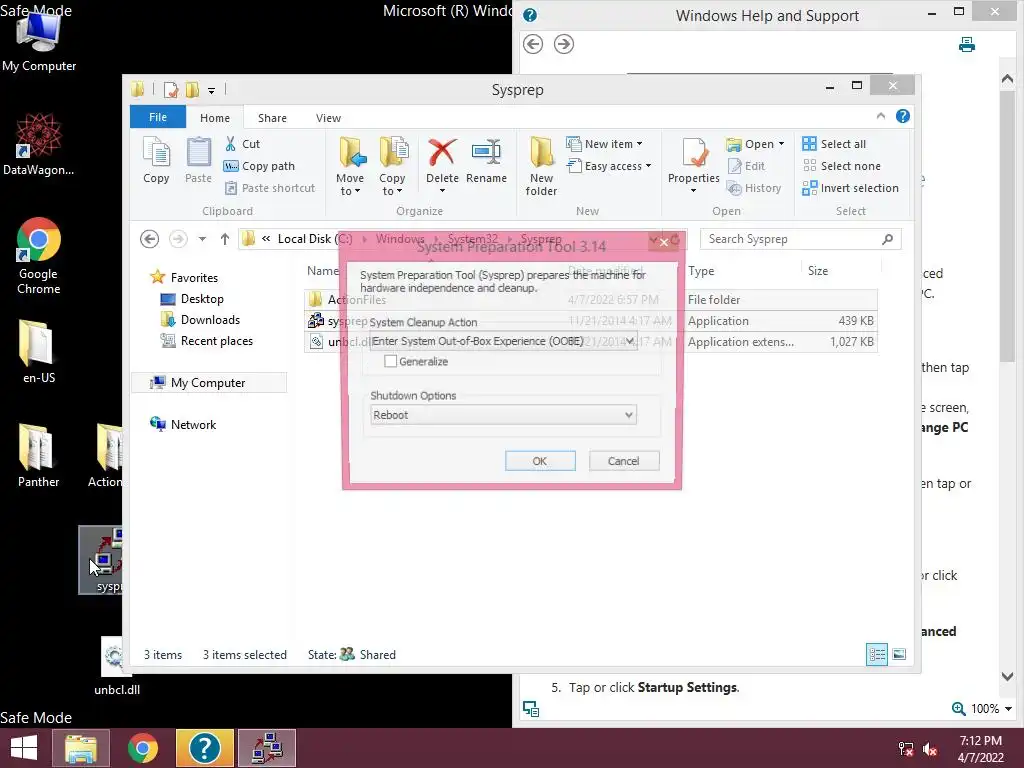Viewport: 1024px width, 768px height.
Task: Open the recent locations dropdown arrow
Action: (x=202, y=239)
